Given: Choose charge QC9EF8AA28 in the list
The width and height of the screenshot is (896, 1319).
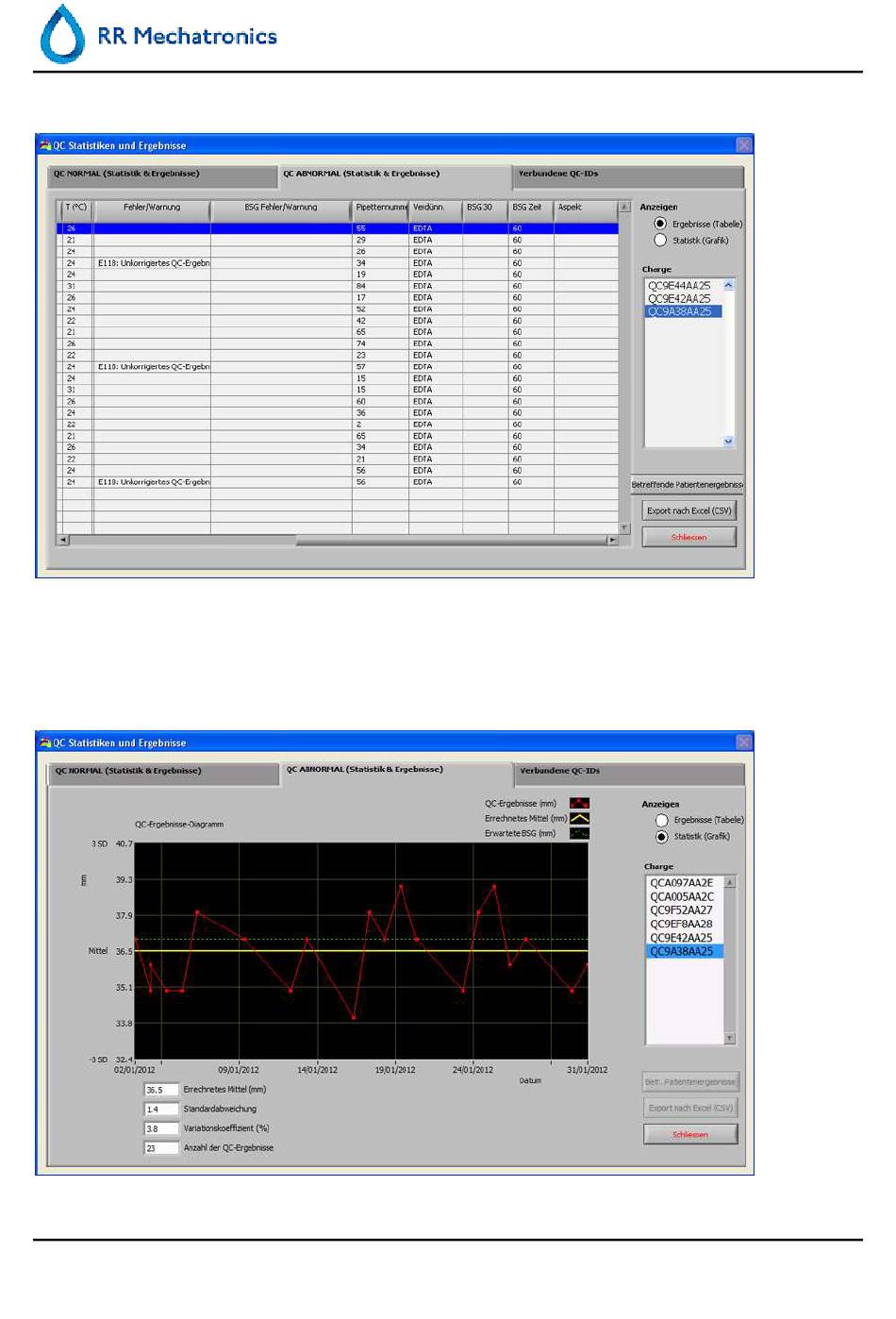Looking at the screenshot, I should point(685,925).
